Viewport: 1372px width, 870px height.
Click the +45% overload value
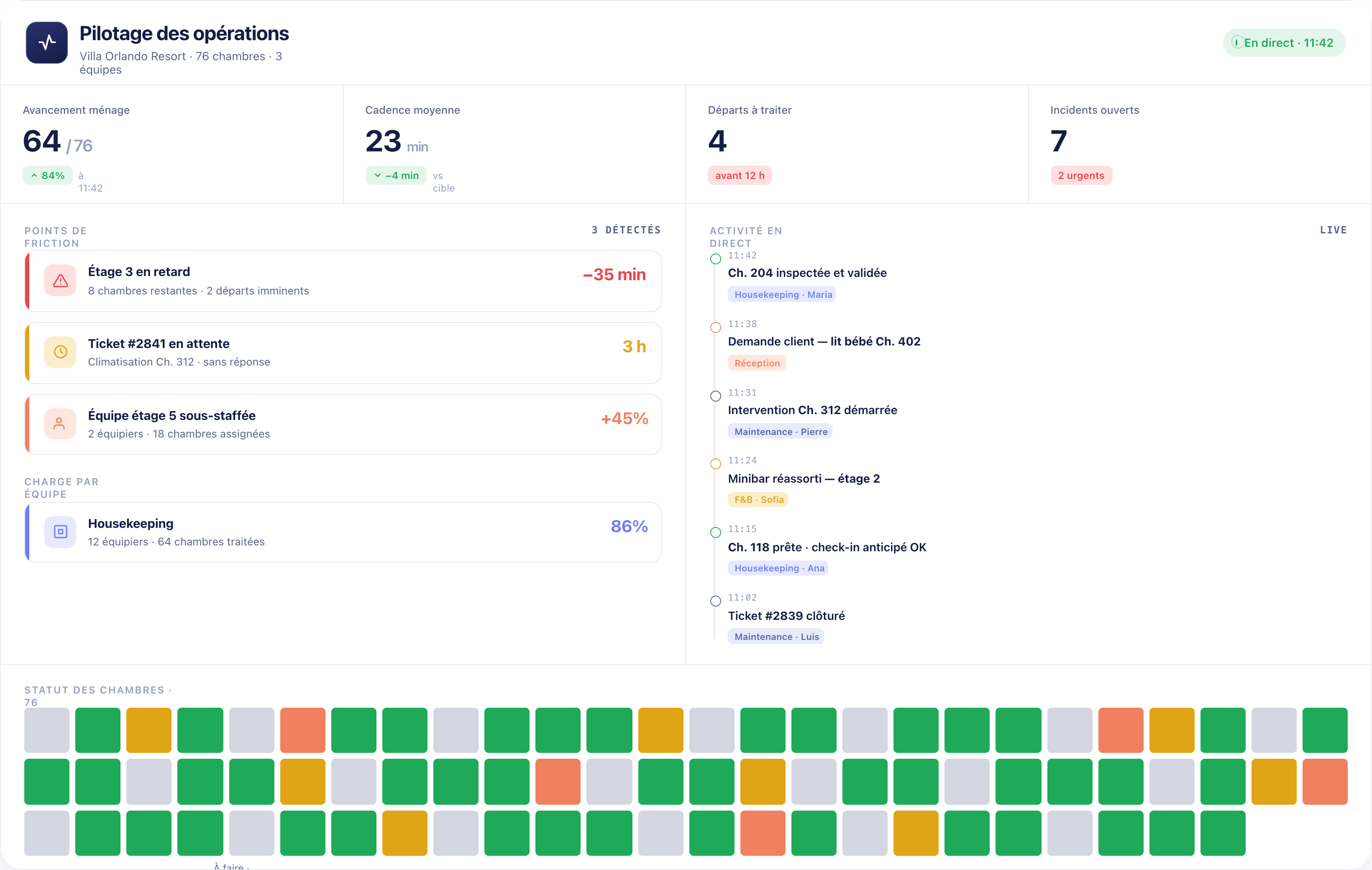coord(625,419)
